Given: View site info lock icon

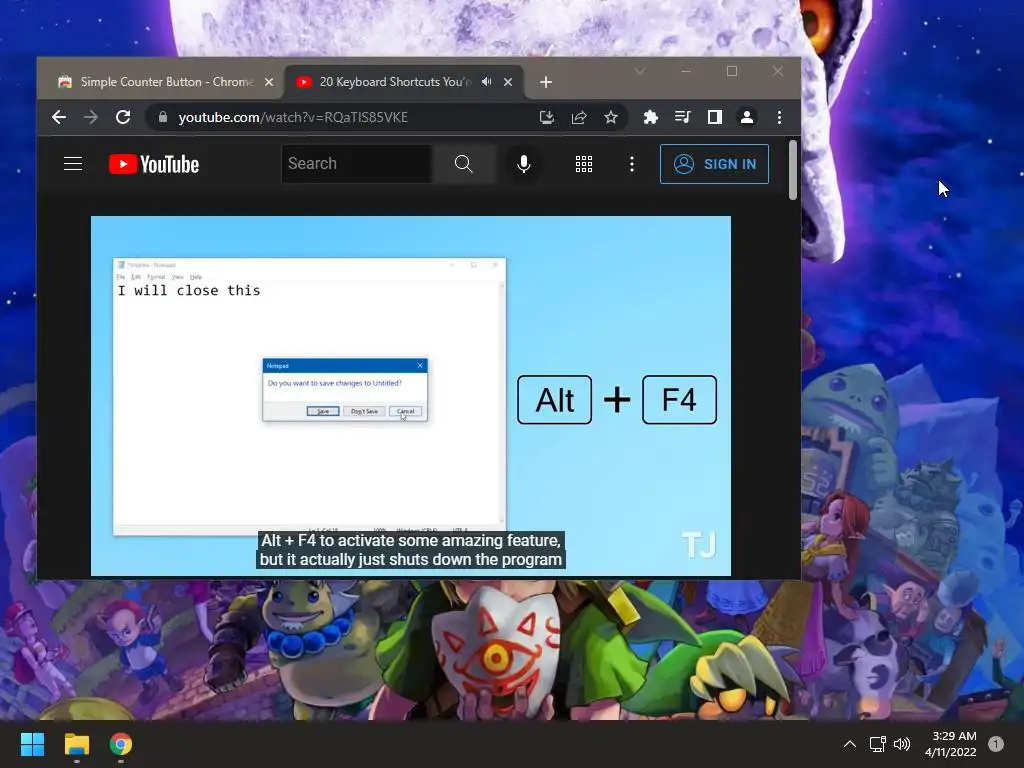Looking at the screenshot, I should 163,117.
